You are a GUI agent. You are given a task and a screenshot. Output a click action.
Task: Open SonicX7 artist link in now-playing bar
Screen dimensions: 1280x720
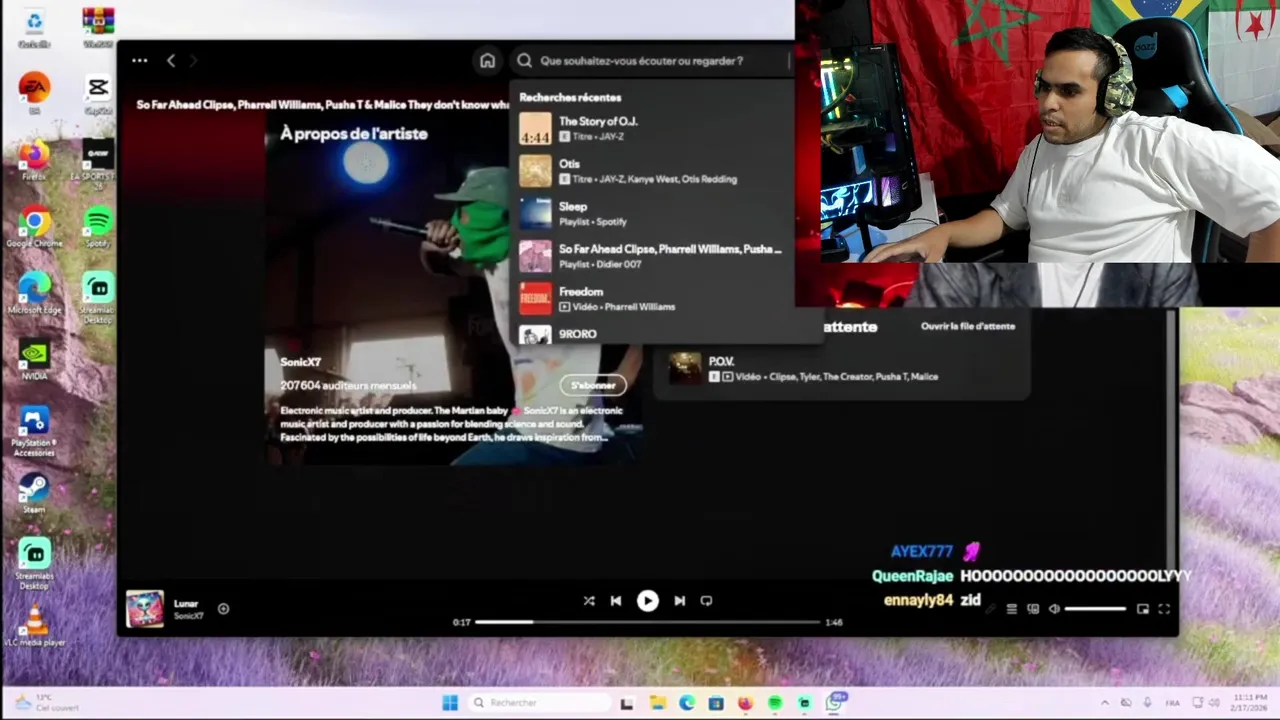click(188, 616)
